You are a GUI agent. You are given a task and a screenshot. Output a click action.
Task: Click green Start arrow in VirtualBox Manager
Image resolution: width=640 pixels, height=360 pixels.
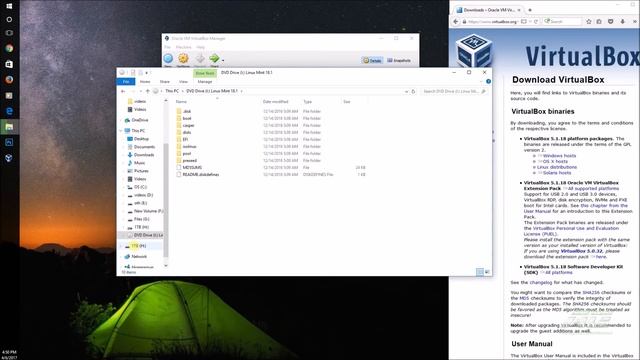coord(214,59)
